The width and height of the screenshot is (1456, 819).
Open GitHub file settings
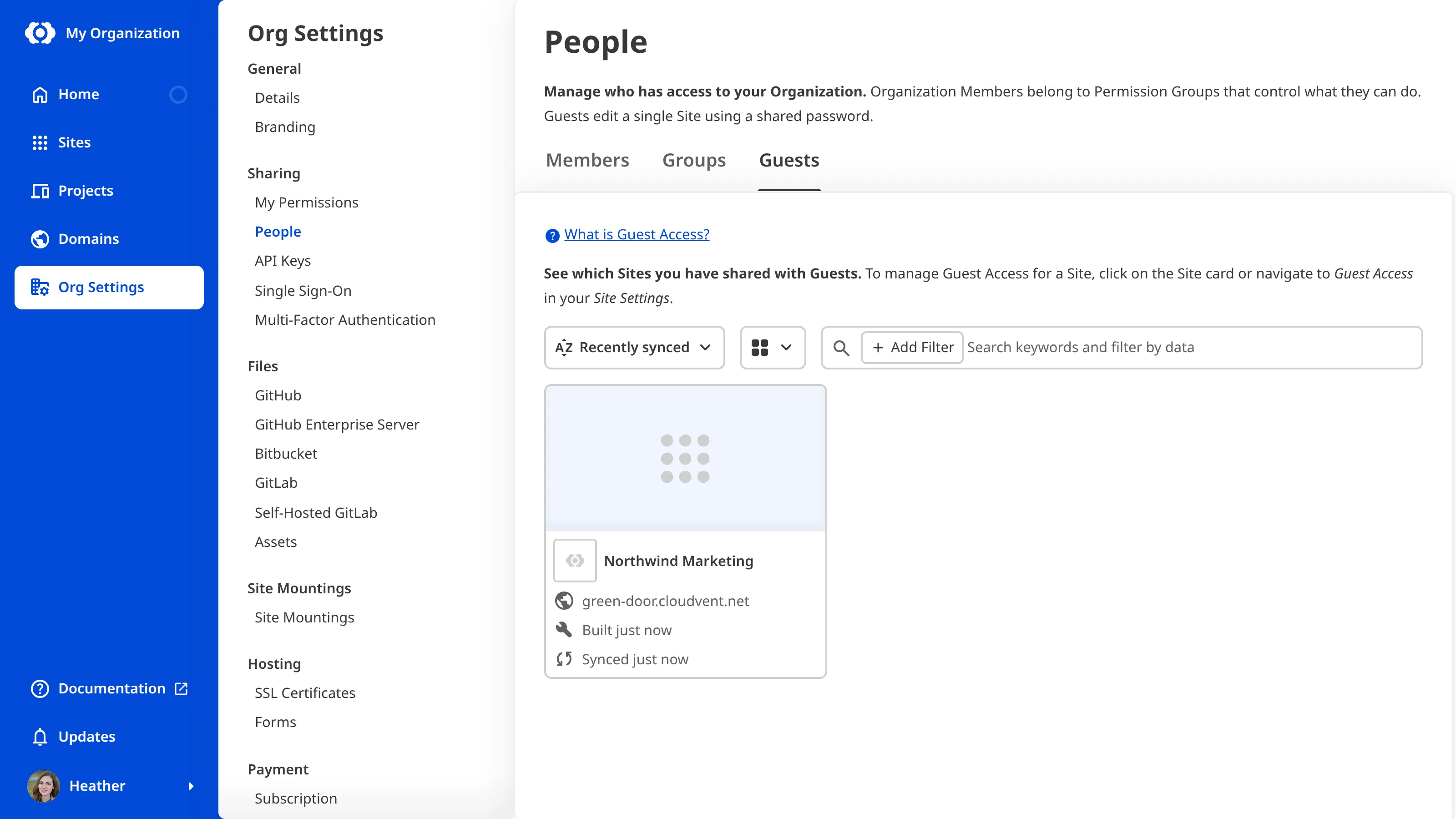(278, 396)
